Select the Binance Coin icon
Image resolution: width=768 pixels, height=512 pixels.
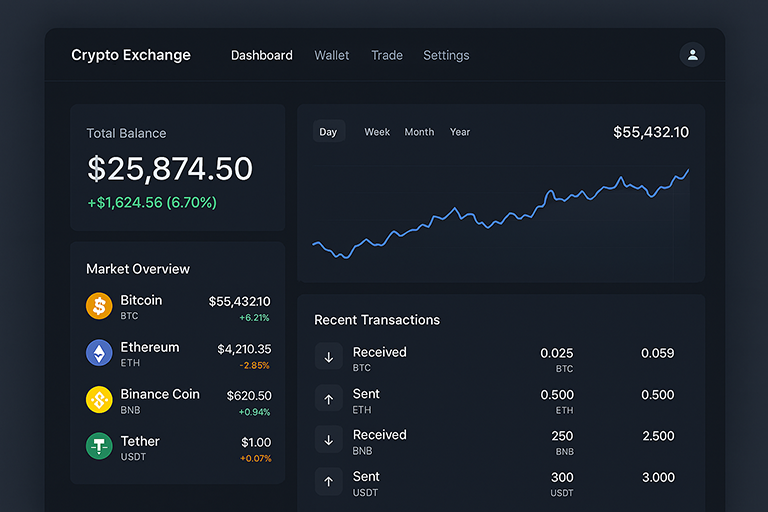click(x=99, y=400)
